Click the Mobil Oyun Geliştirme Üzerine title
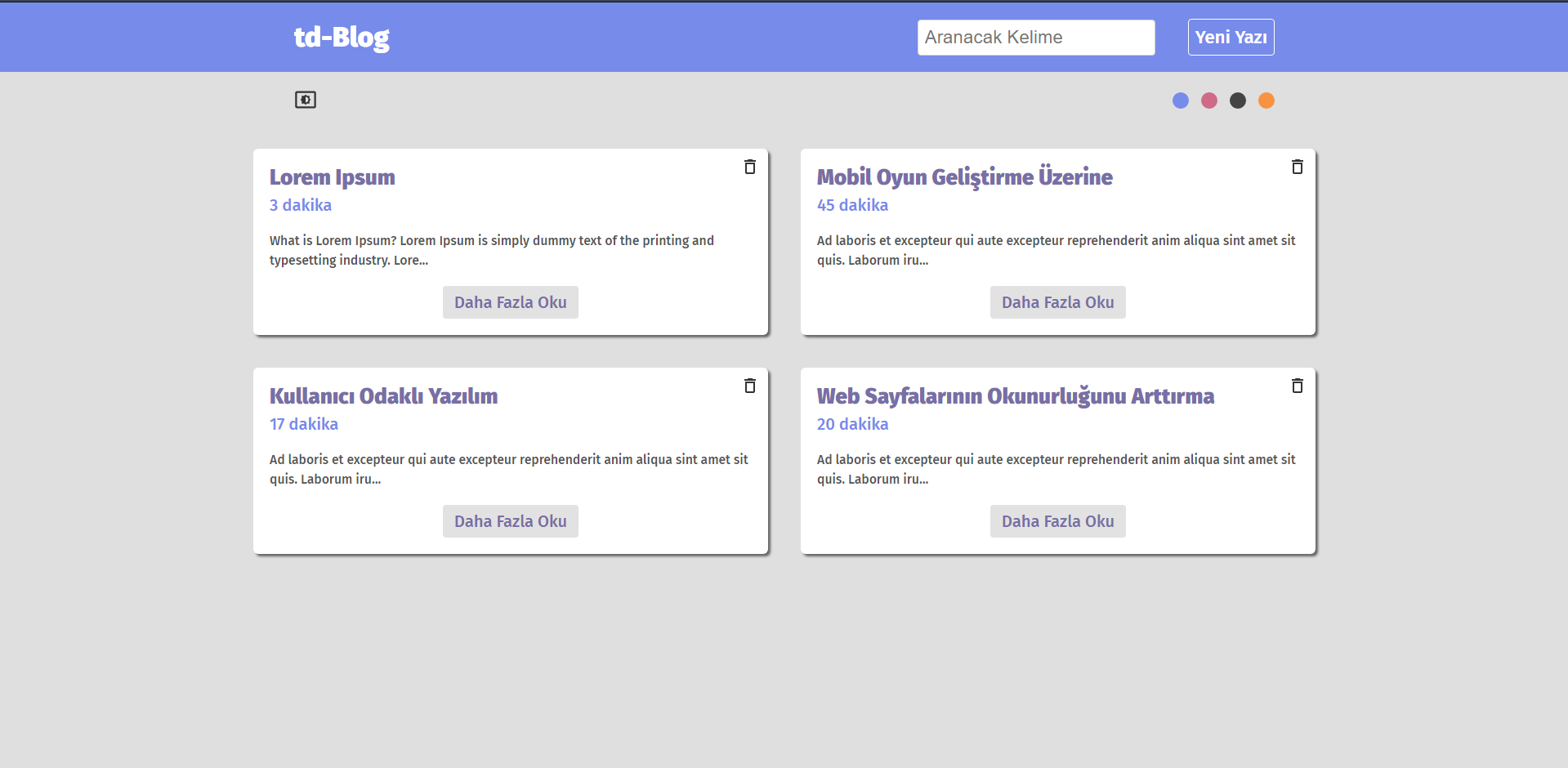This screenshot has height=768, width=1568. (x=965, y=177)
